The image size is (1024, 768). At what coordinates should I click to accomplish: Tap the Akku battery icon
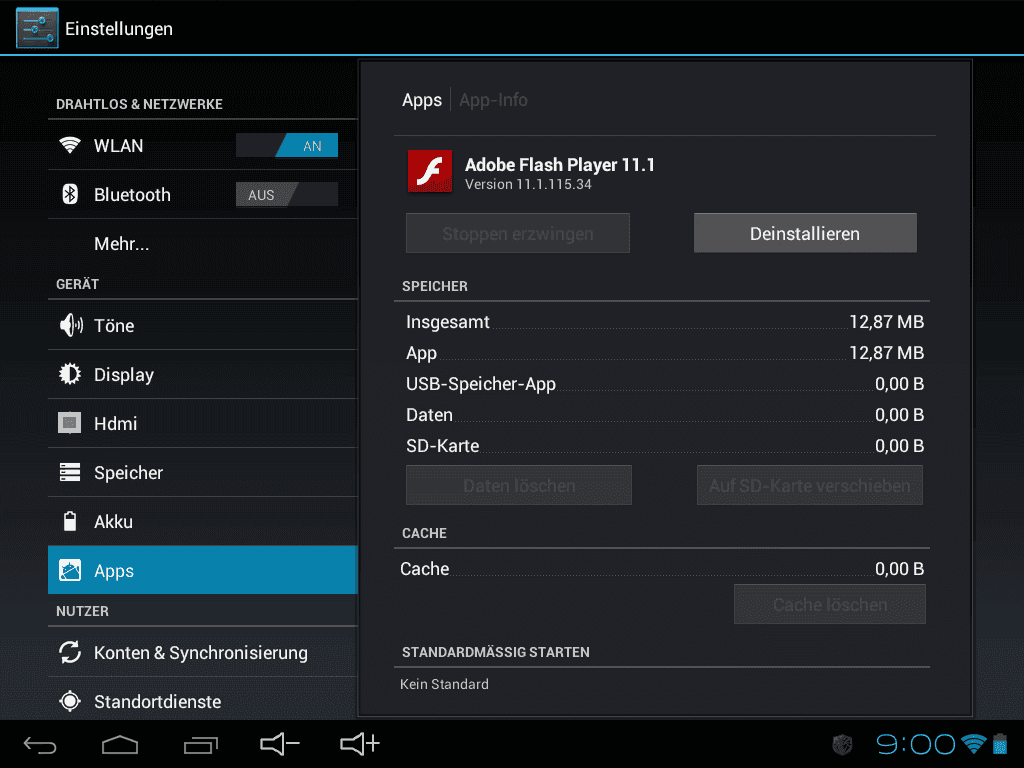click(x=70, y=521)
